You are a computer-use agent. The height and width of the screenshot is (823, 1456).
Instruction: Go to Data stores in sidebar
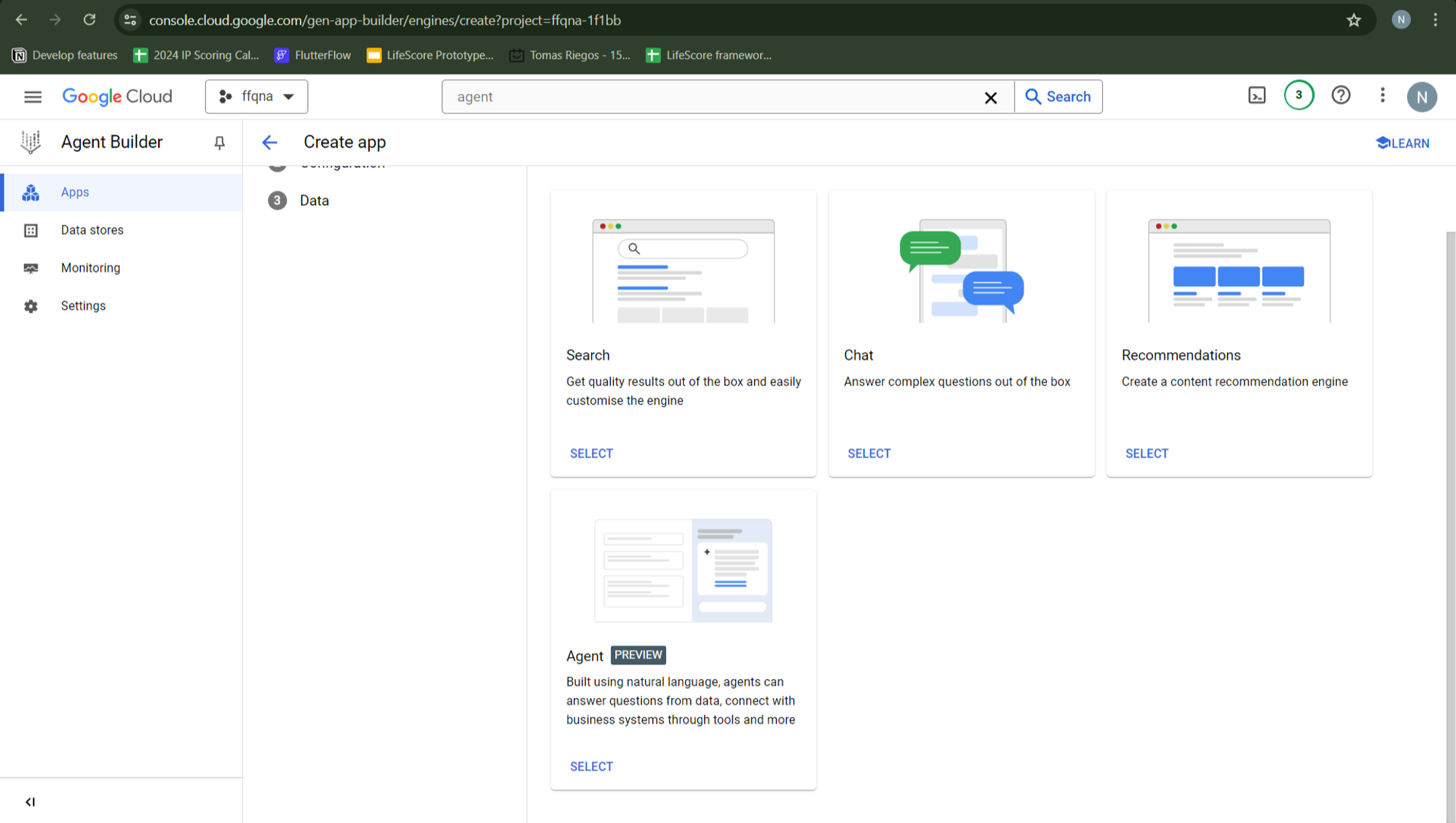(92, 230)
